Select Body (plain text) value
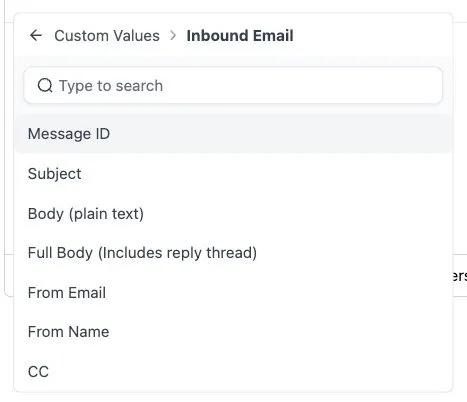467x402 pixels. 233,214
